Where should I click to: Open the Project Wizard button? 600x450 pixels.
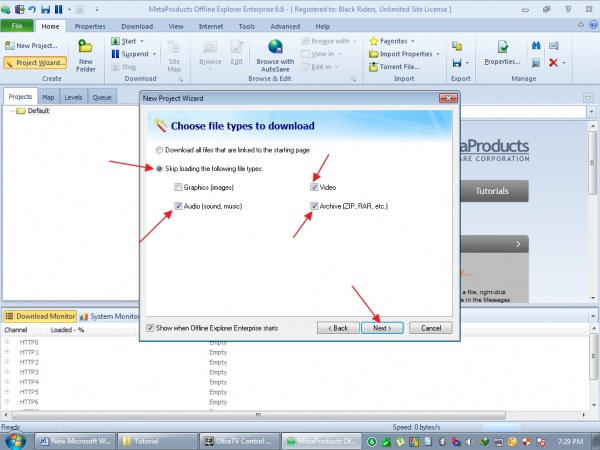click(x=35, y=62)
